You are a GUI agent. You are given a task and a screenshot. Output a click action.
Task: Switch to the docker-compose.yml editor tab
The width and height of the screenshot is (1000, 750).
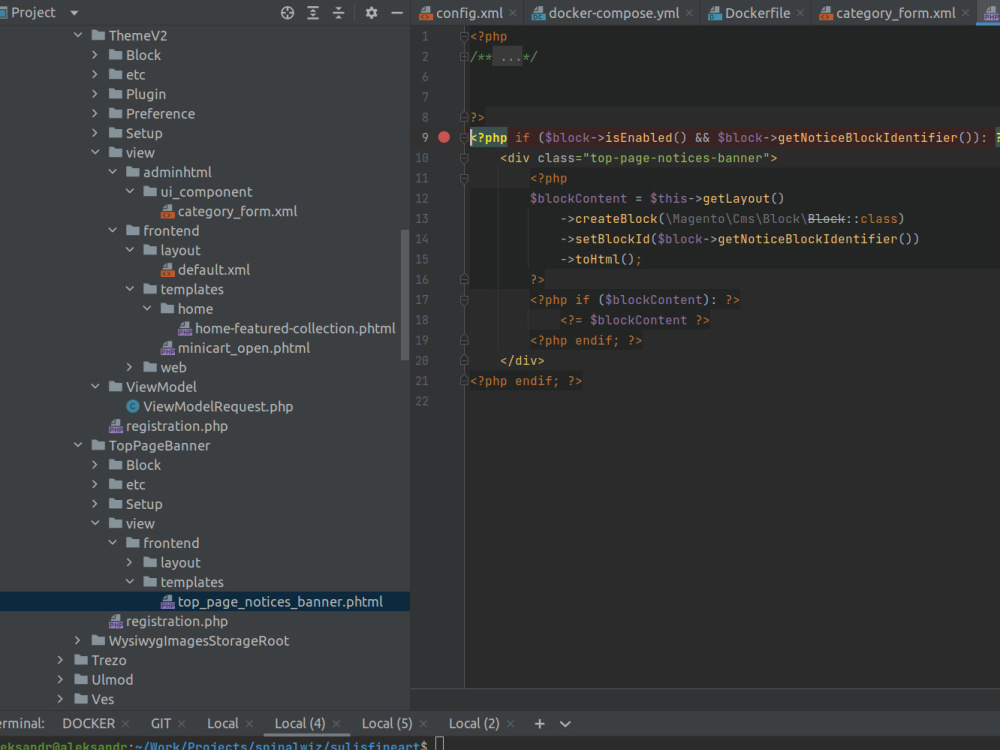point(614,13)
